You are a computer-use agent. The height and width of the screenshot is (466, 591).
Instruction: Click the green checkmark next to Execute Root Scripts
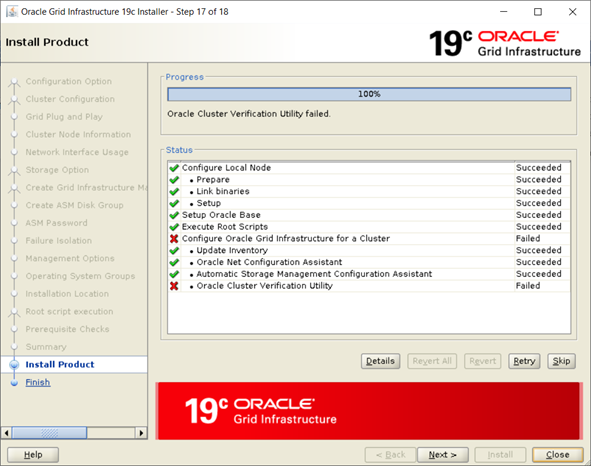tap(174, 227)
